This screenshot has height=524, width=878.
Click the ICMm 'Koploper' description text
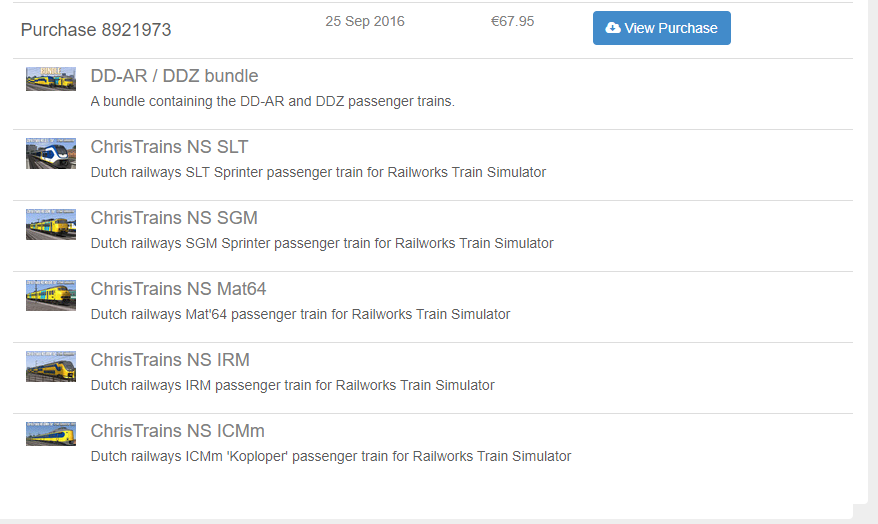(330, 456)
